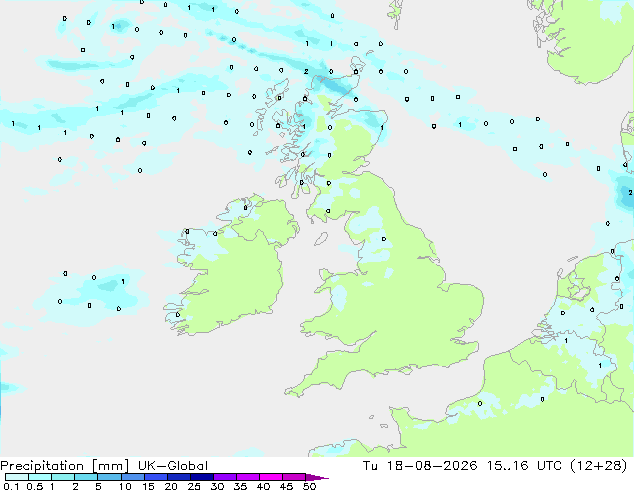Click the 0.1–0.5 mm palest legend swatch
Viewport: 634px width, 490px height.
pos(17,477)
